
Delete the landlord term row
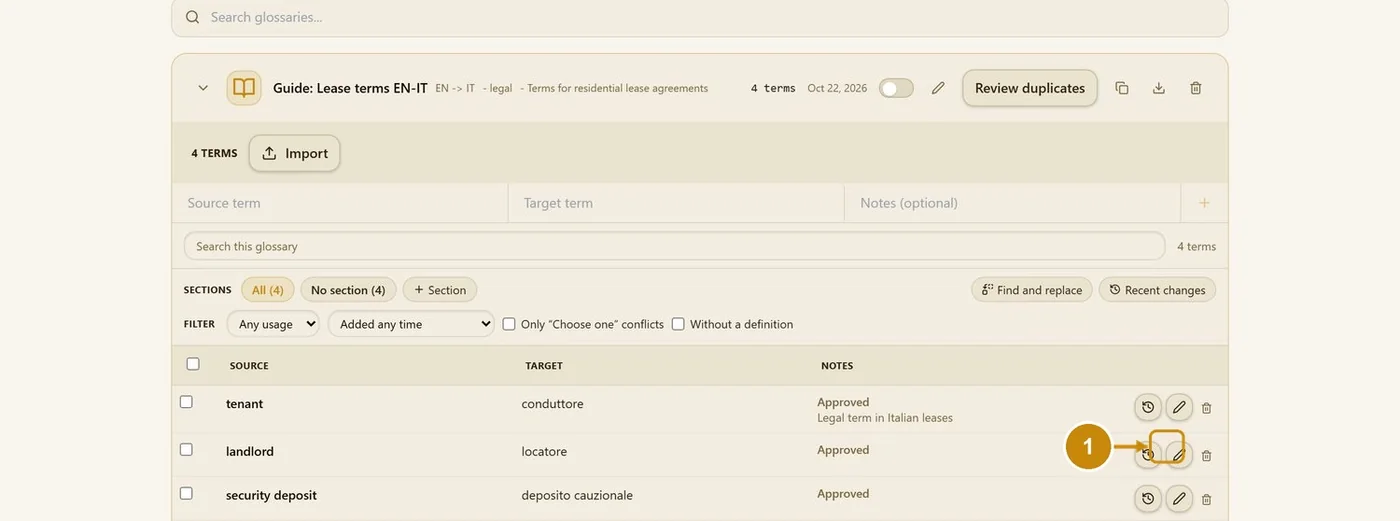coord(1207,455)
